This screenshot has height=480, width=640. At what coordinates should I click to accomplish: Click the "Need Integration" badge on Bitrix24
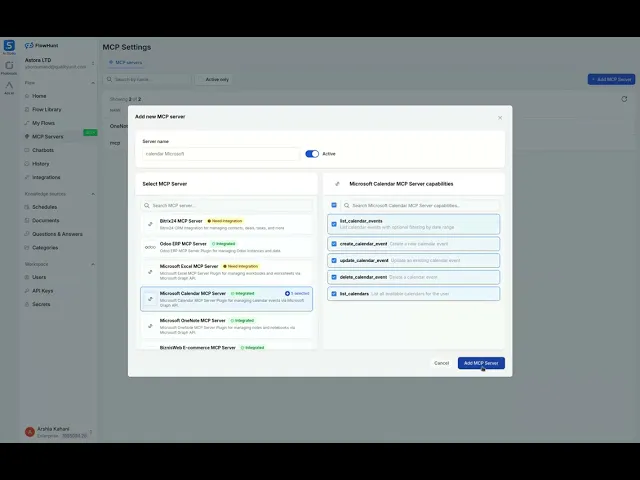coord(224,221)
